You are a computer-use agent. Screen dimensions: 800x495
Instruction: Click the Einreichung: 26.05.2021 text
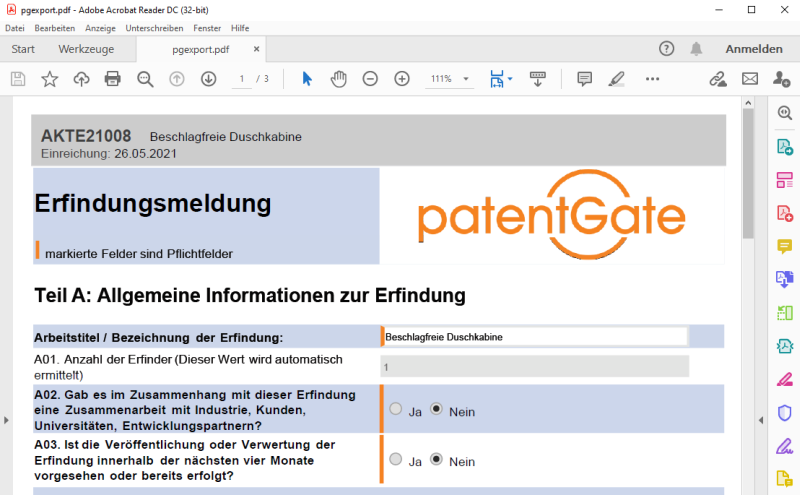[x=109, y=154]
